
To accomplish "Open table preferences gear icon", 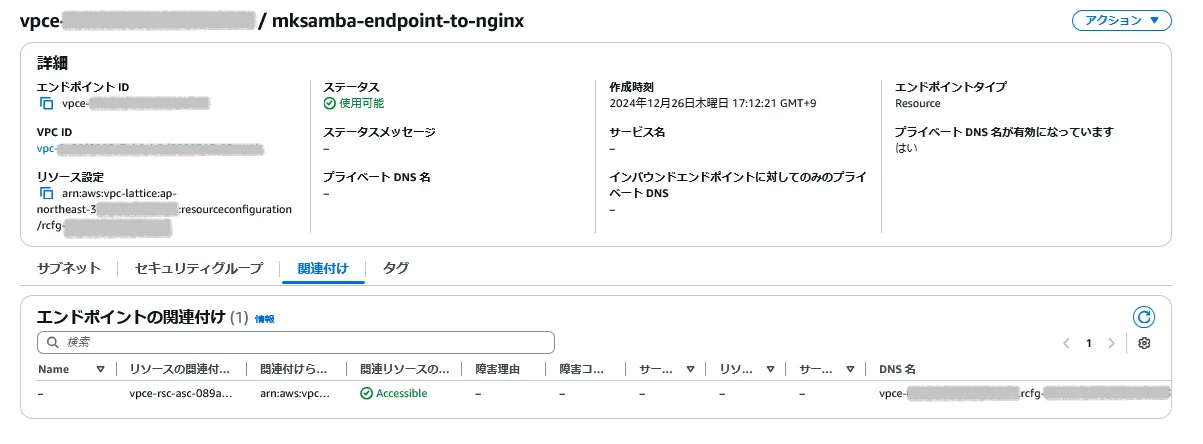I will click(x=1144, y=343).
